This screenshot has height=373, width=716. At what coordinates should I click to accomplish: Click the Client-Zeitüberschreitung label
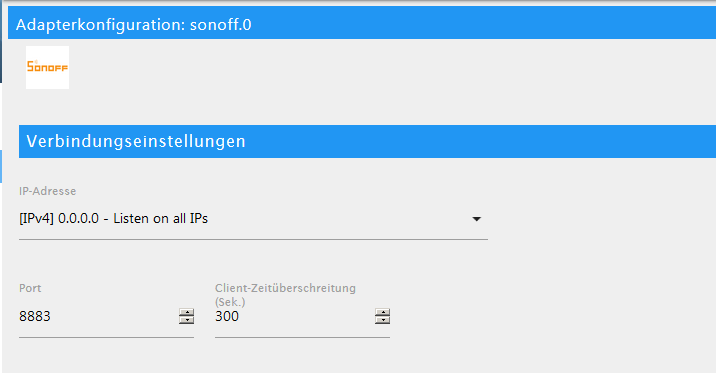click(285, 288)
